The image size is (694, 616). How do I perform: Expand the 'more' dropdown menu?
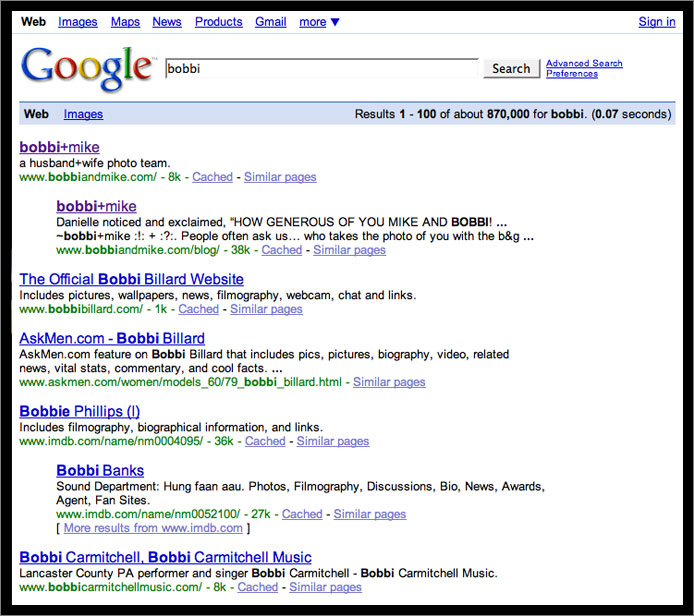(319, 22)
